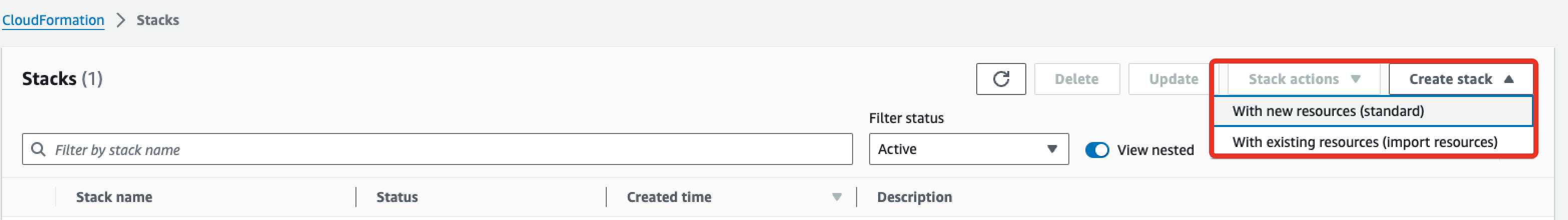Click the breadcrumb chevron separator
The height and width of the screenshot is (220, 1568).
pos(121,20)
